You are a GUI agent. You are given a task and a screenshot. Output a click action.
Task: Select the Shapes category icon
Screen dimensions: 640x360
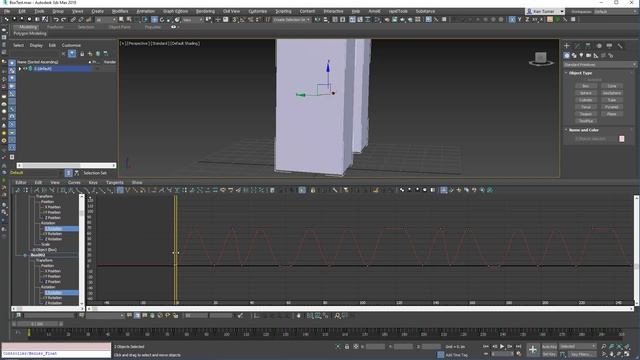574,56
